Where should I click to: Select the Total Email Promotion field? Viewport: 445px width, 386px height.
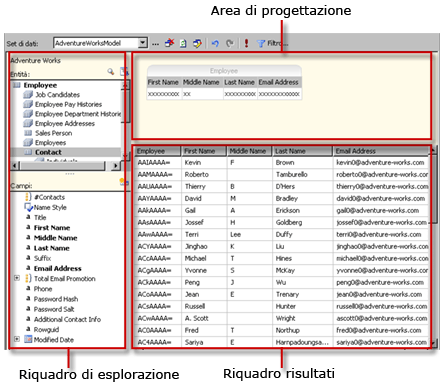(65, 279)
